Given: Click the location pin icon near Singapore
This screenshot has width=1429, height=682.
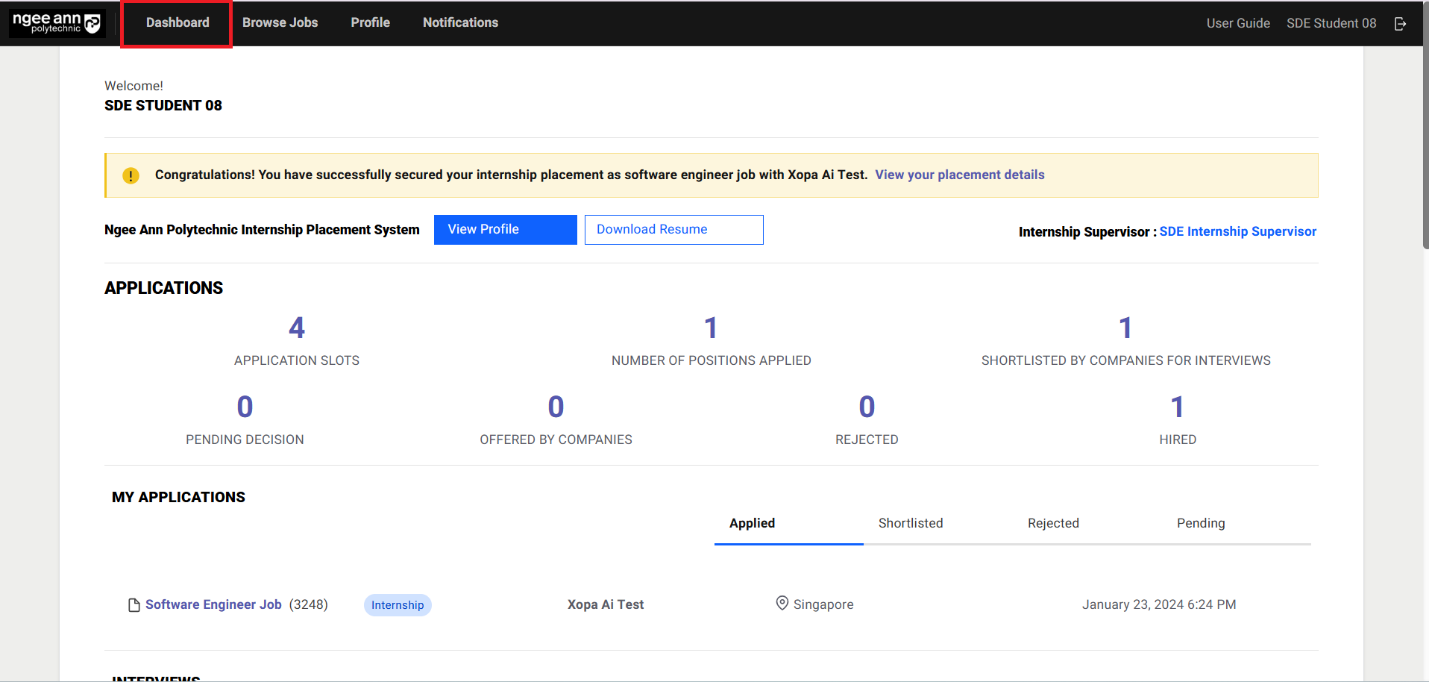Looking at the screenshot, I should pos(782,604).
